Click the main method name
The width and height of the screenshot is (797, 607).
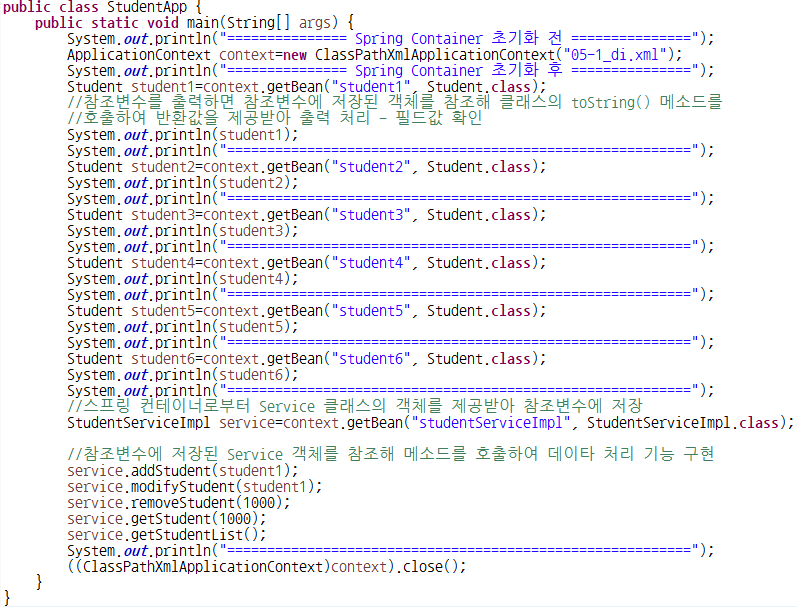click(203, 23)
